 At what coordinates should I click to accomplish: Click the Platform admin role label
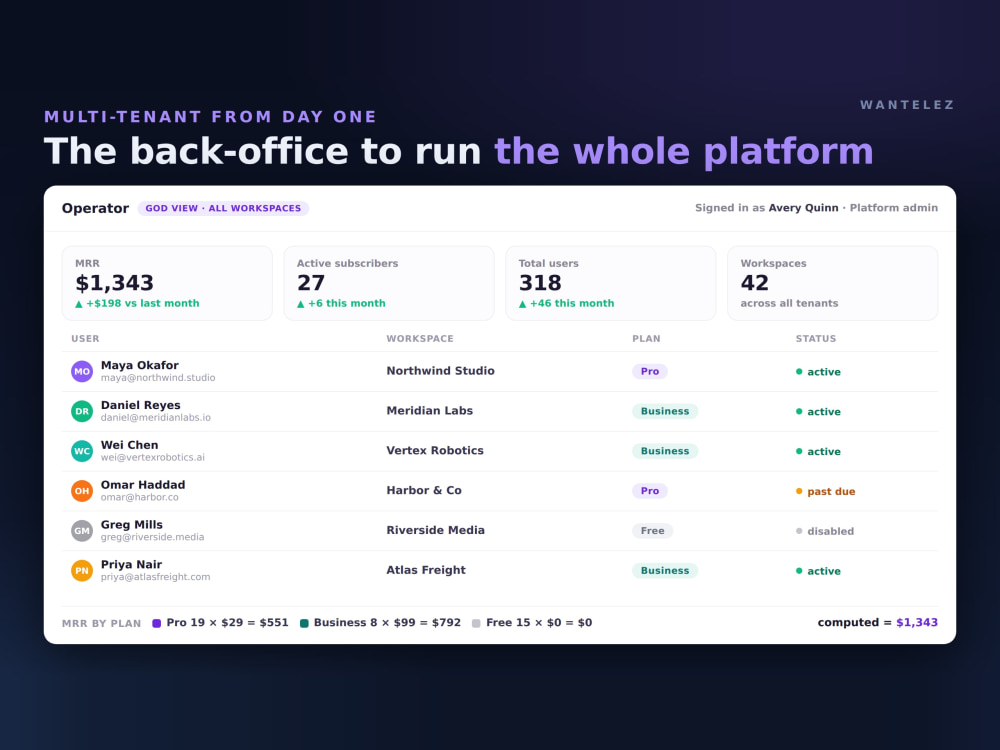pyautogui.click(x=893, y=208)
